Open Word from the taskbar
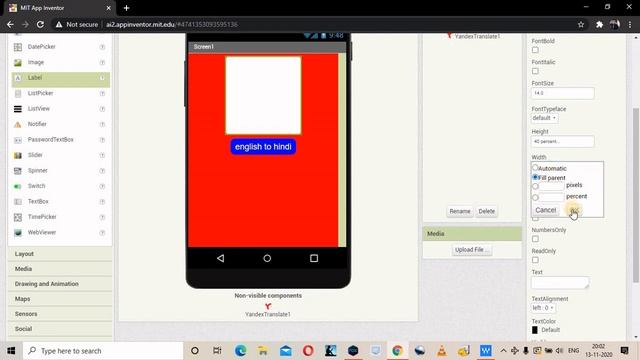This screenshot has width=640, height=360. point(485,351)
